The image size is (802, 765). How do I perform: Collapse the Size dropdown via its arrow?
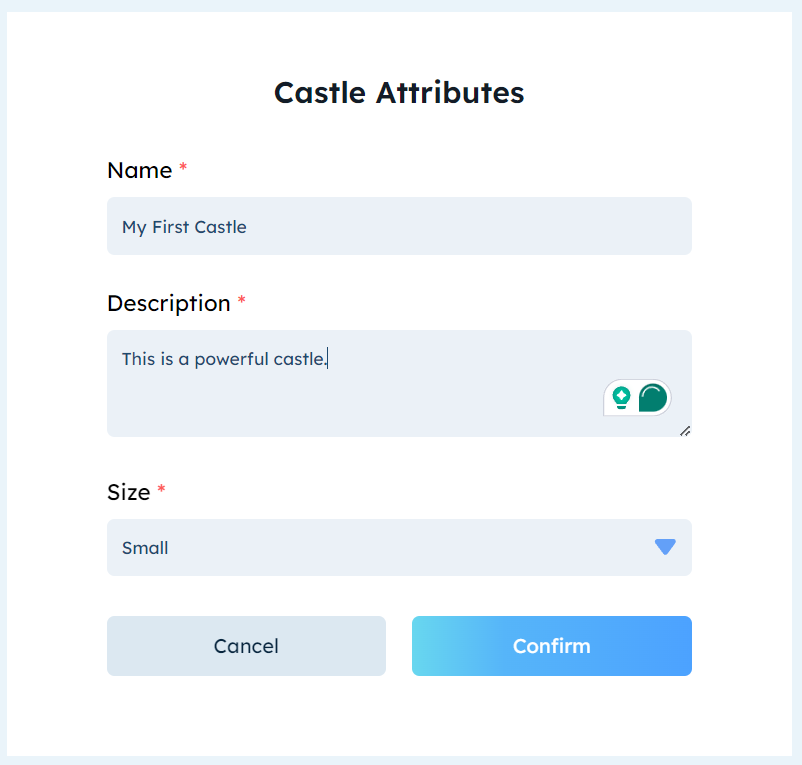tap(664, 547)
